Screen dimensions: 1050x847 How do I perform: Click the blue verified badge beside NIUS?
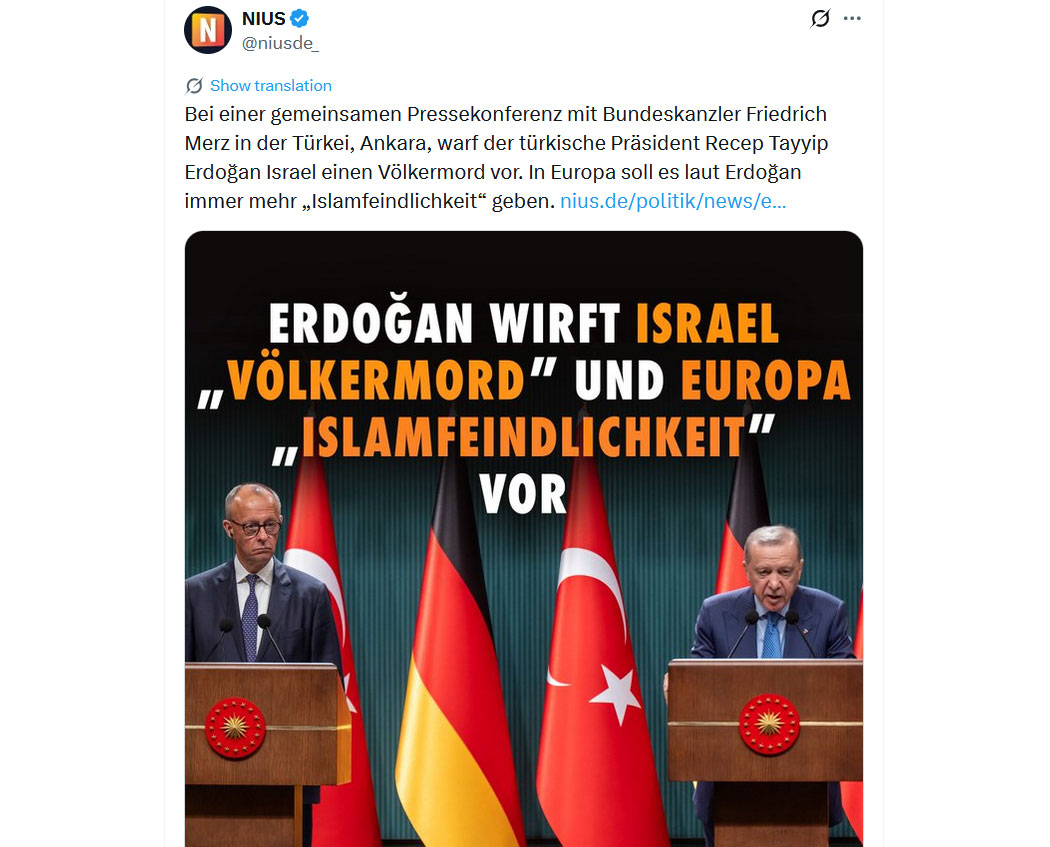coord(299,19)
